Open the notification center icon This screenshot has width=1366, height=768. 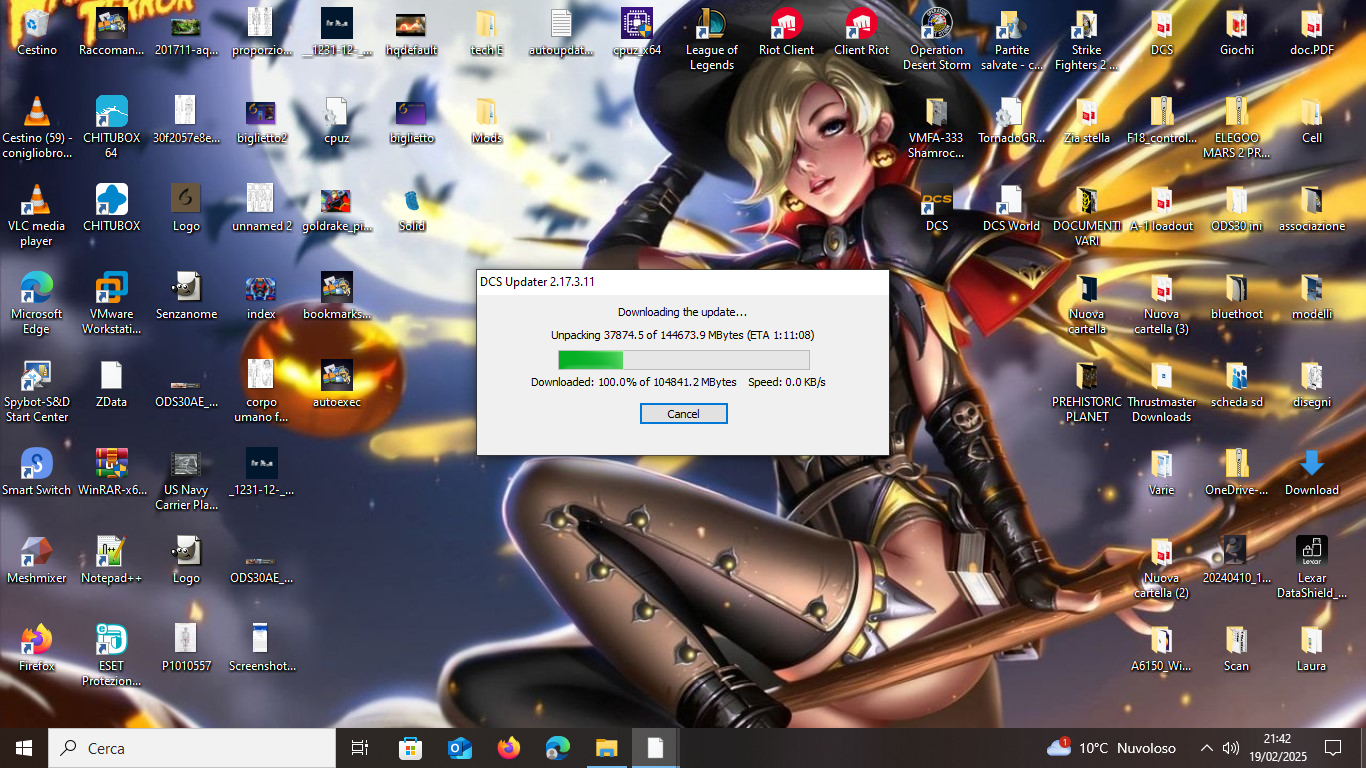[1332, 748]
